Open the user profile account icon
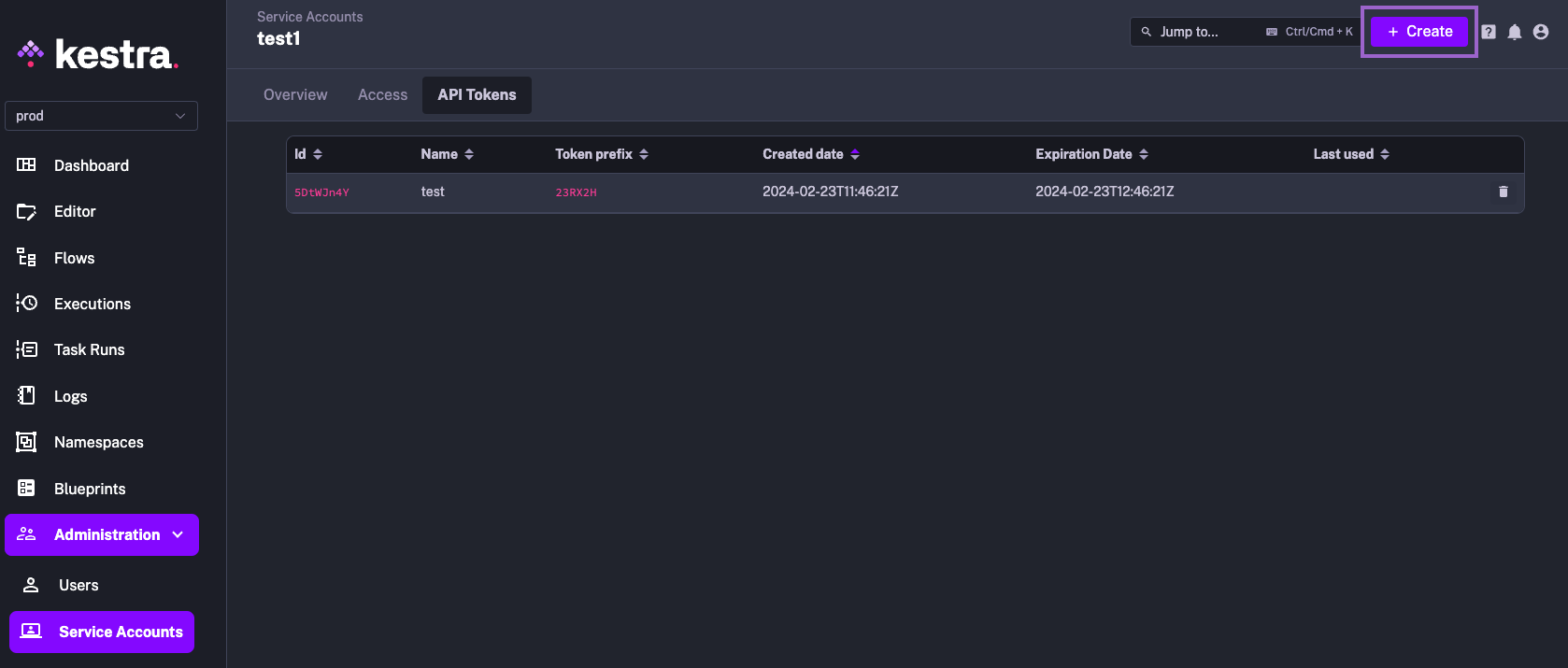Viewport: 1568px width, 668px height. [x=1541, y=32]
